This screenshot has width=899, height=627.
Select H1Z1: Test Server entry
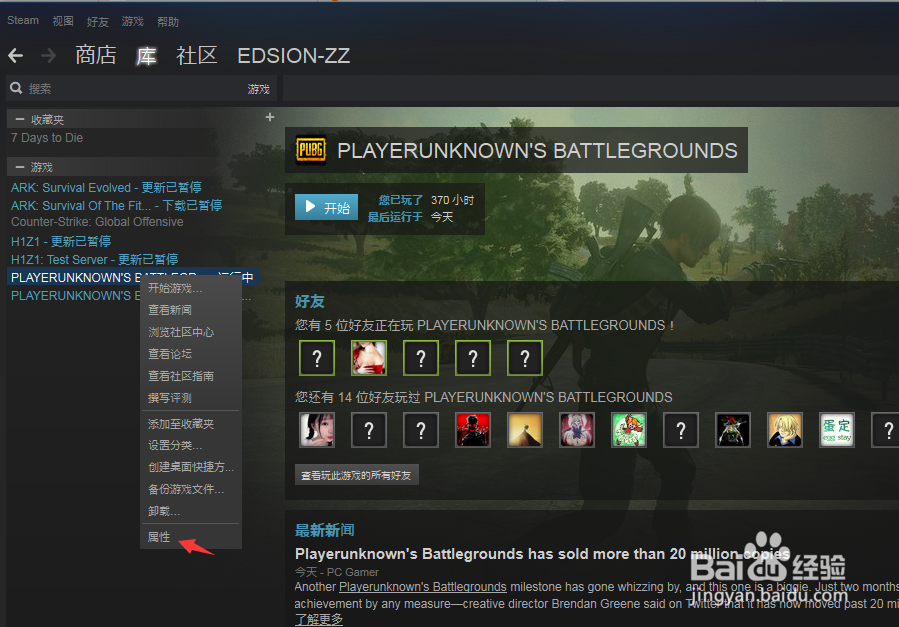[95, 259]
